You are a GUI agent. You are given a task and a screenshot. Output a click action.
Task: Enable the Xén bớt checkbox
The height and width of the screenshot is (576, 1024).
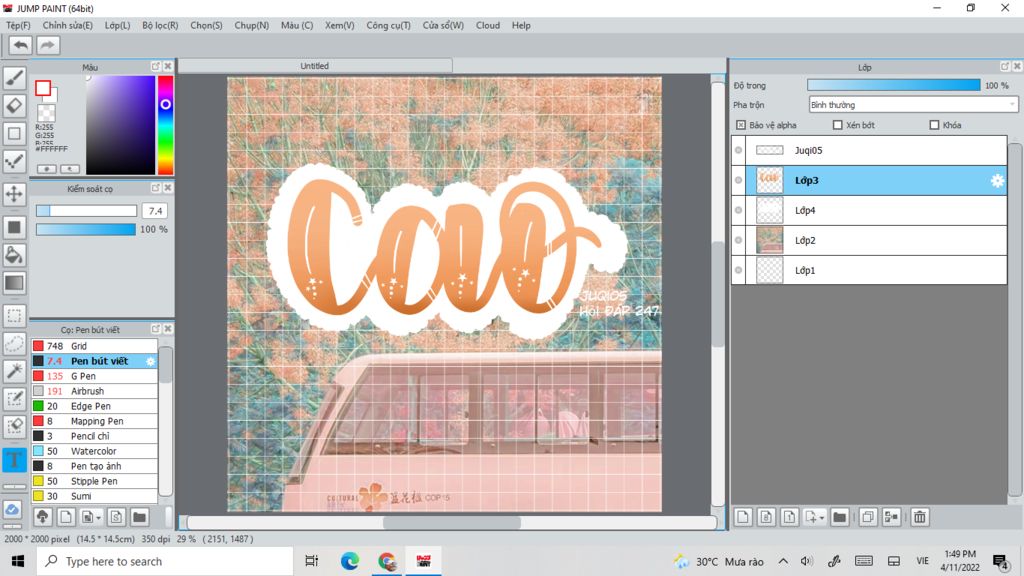click(838, 125)
